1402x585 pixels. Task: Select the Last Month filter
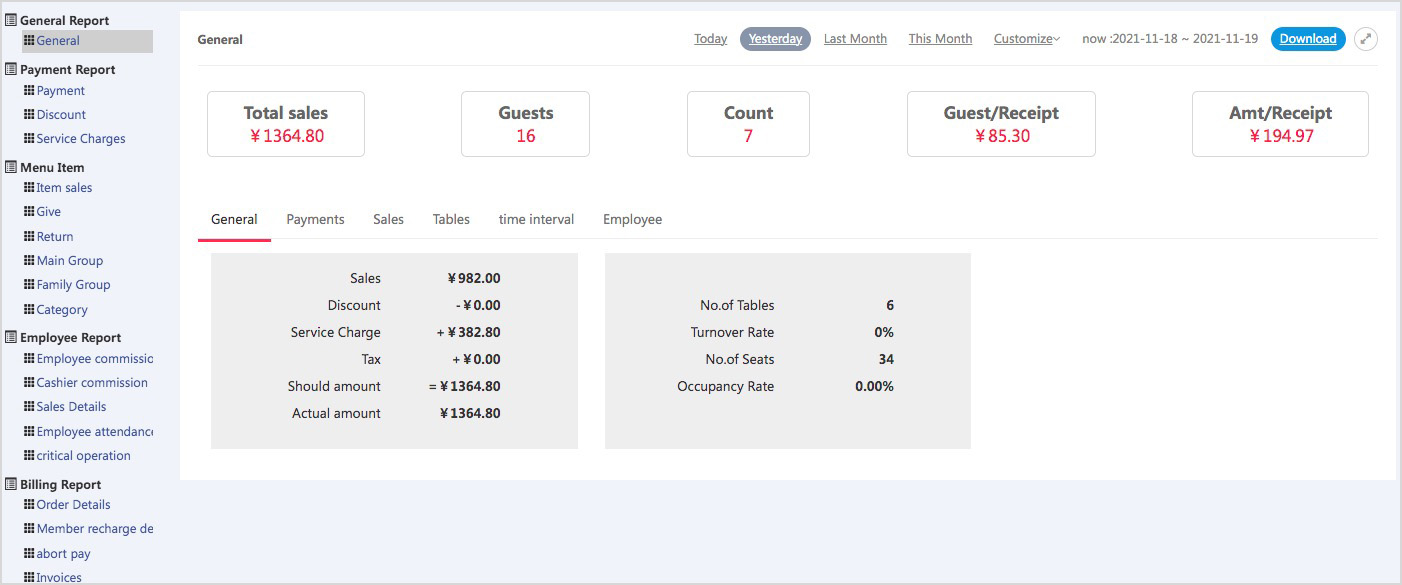(x=855, y=39)
